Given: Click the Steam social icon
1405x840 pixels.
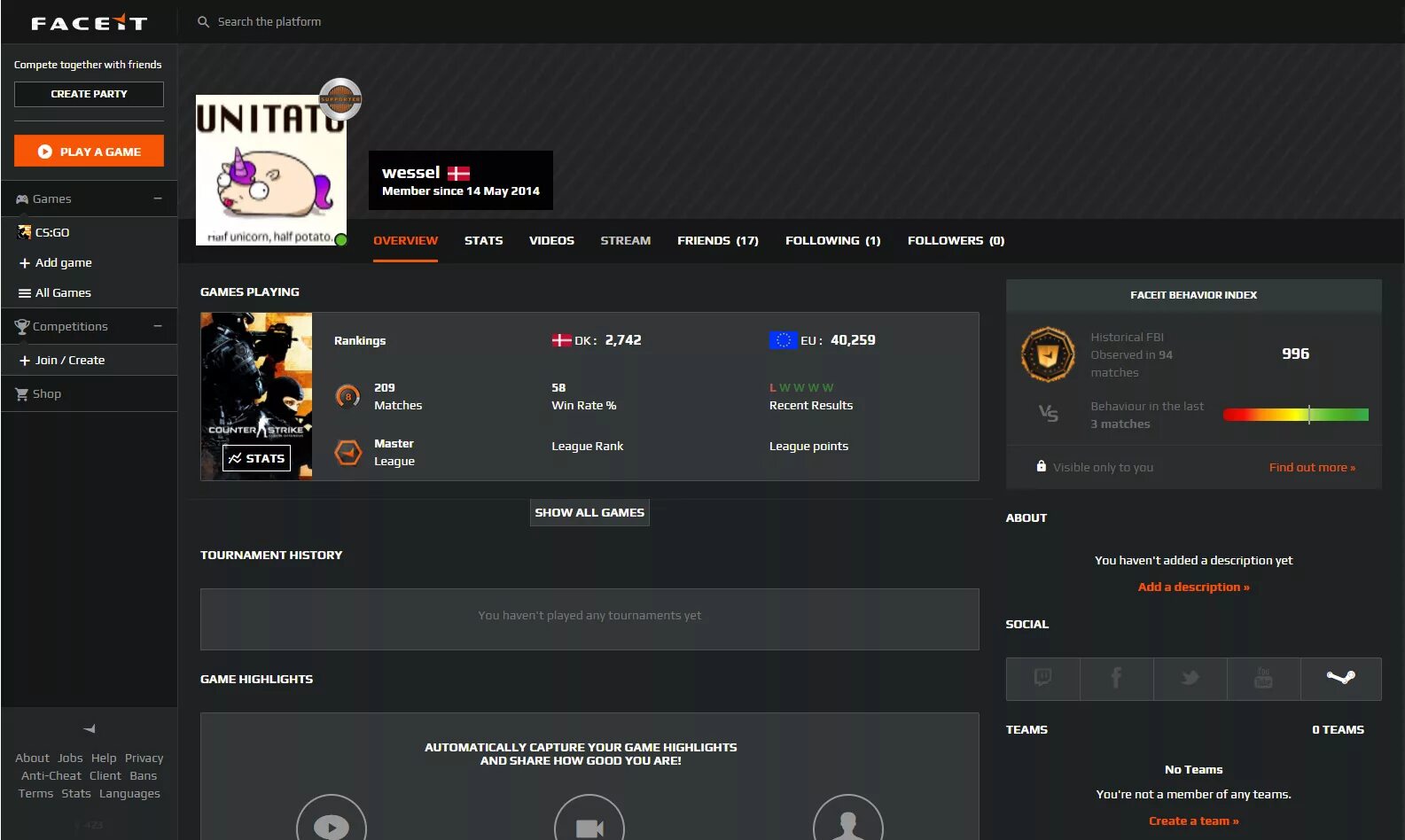Looking at the screenshot, I should pos(1341,679).
